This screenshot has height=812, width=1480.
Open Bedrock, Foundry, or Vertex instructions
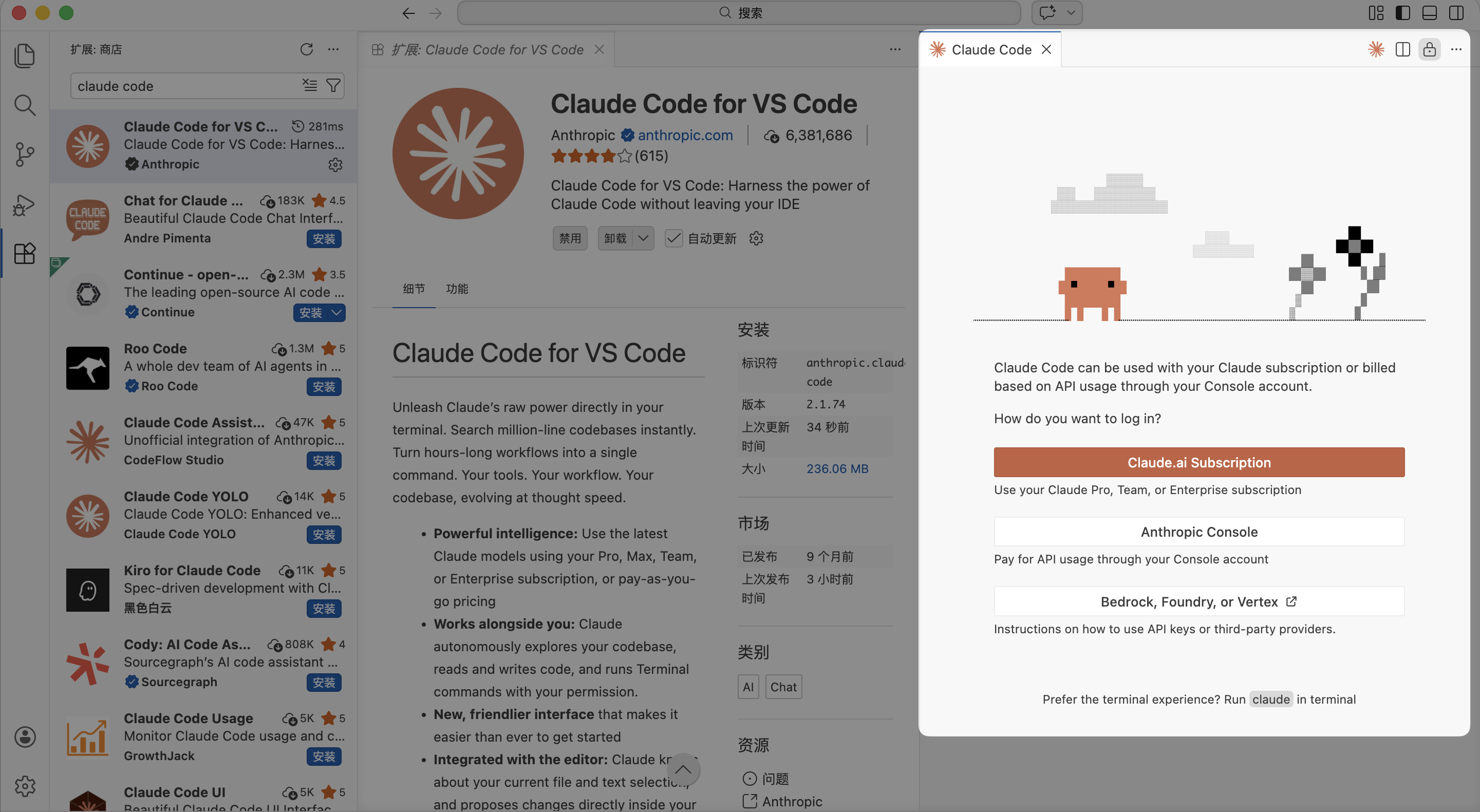1199,601
